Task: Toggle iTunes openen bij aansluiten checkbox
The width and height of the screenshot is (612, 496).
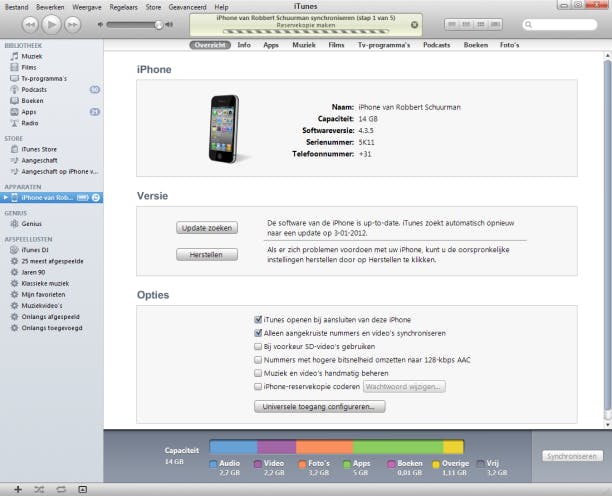Action: pos(258,320)
